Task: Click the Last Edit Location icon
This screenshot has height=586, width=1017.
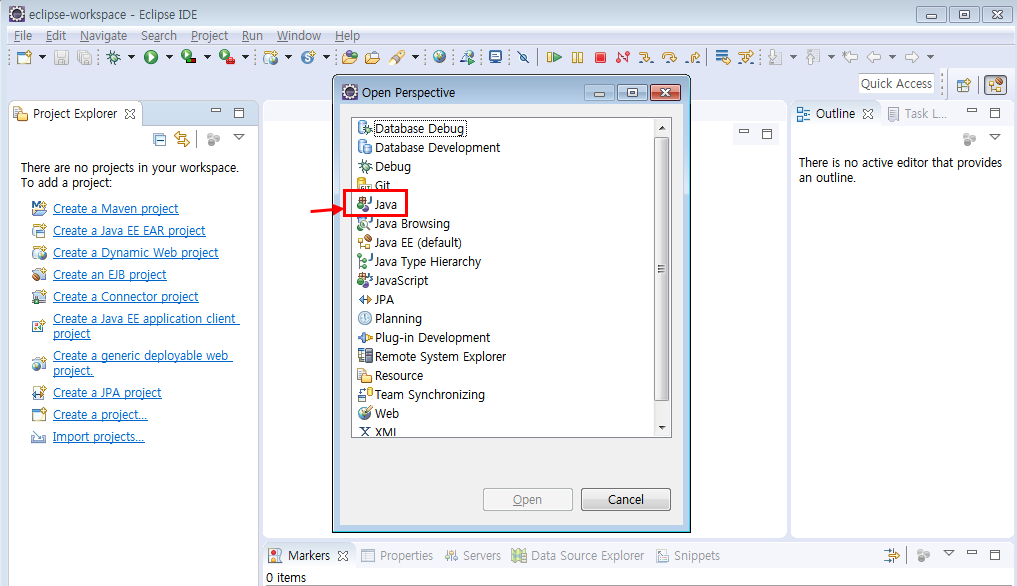Action: click(x=850, y=57)
